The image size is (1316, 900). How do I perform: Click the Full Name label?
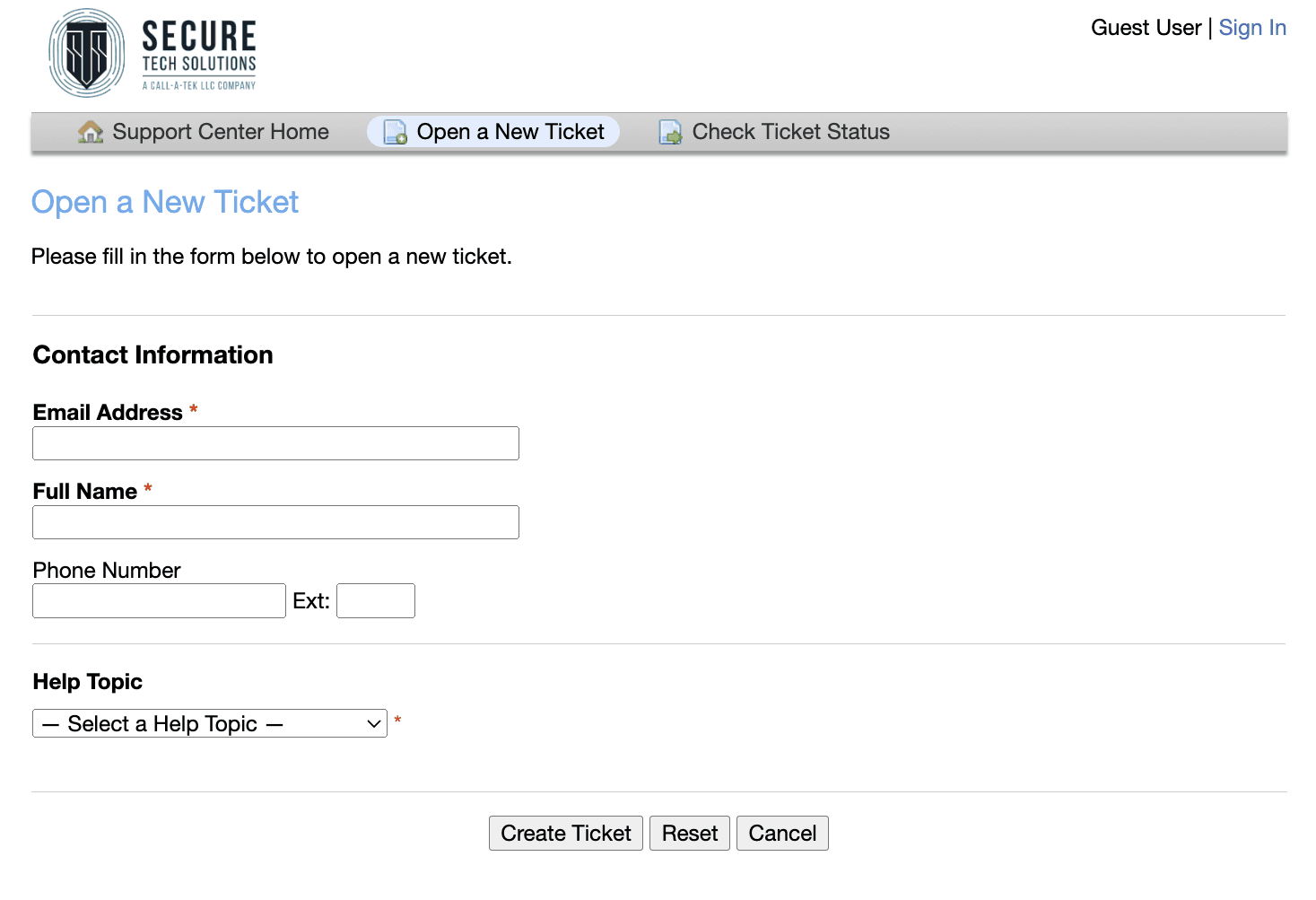pos(85,492)
